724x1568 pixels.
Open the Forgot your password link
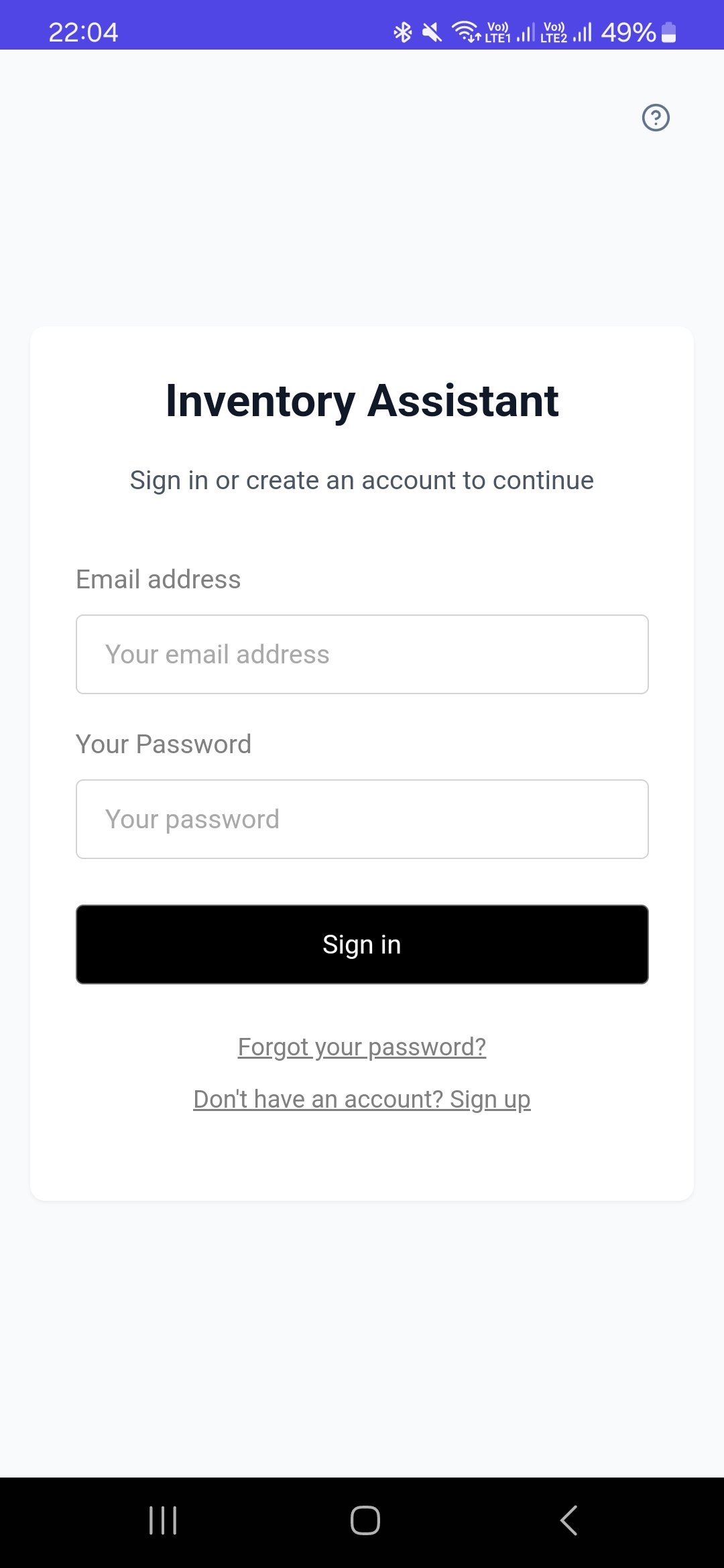[362, 1047]
